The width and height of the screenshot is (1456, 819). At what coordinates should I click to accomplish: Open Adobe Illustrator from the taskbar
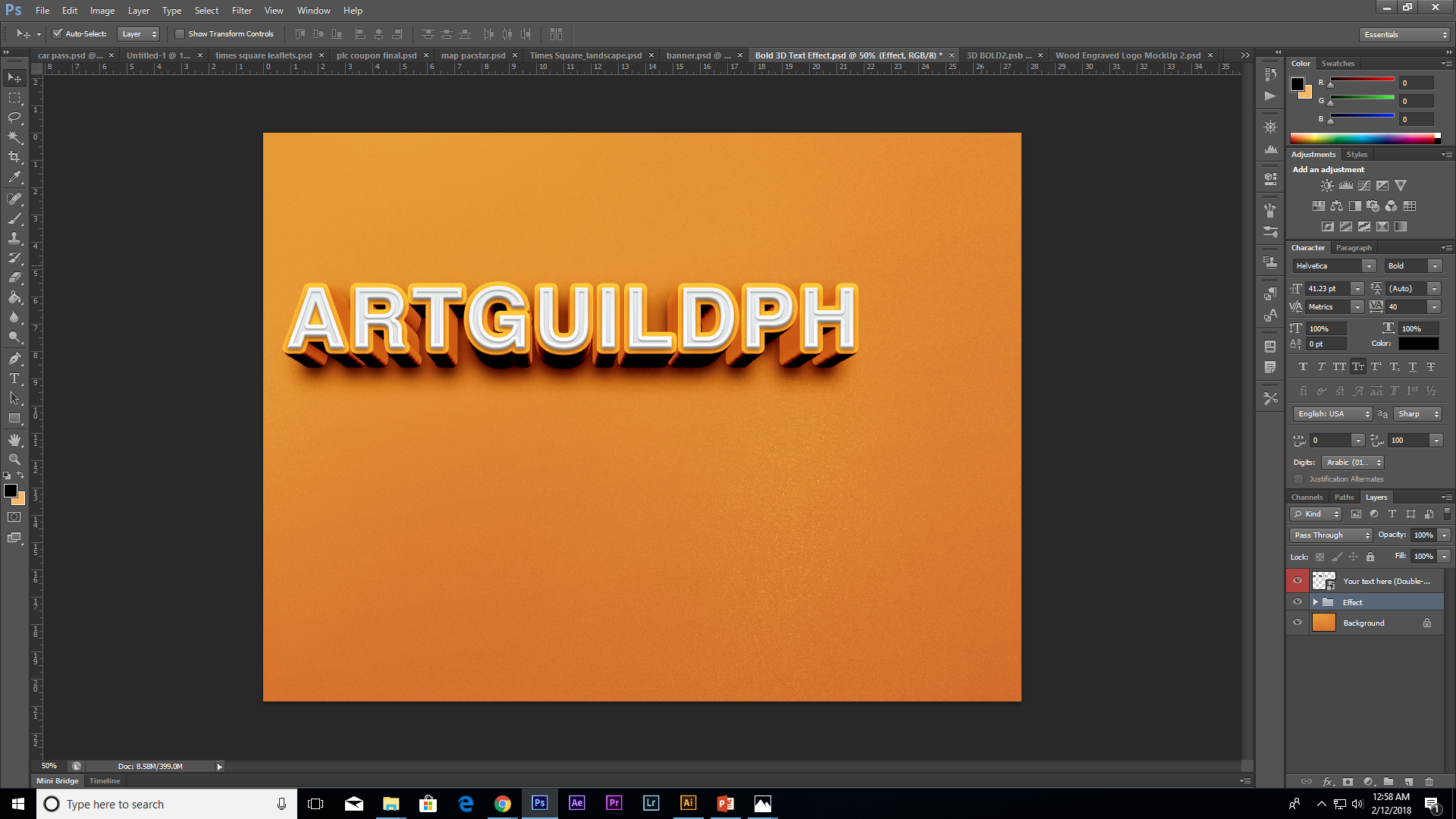click(x=688, y=803)
